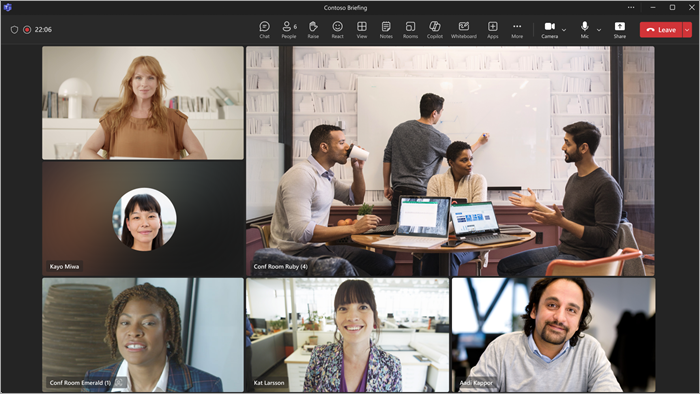The height and width of the screenshot is (394, 700).
Task: Raise your hand in the meeting
Action: coord(313,30)
